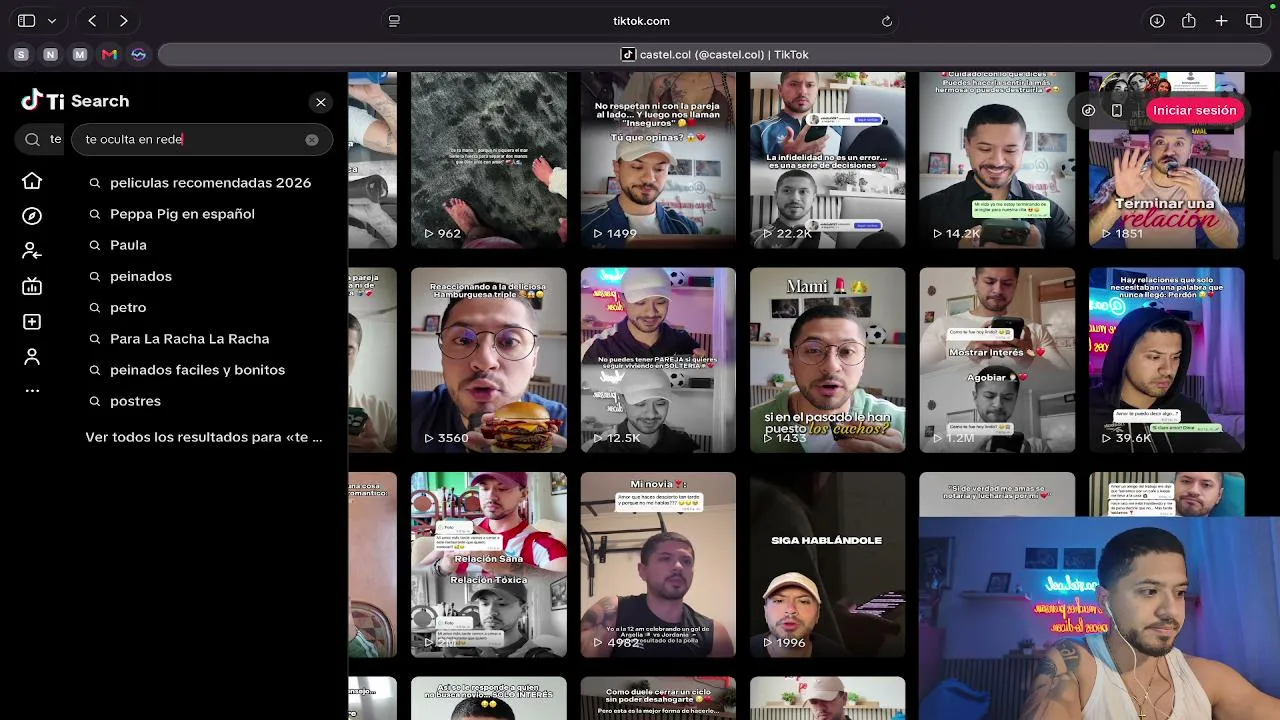Play the video with 22.2K views
The height and width of the screenshot is (720, 1280).
pyautogui.click(x=828, y=160)
